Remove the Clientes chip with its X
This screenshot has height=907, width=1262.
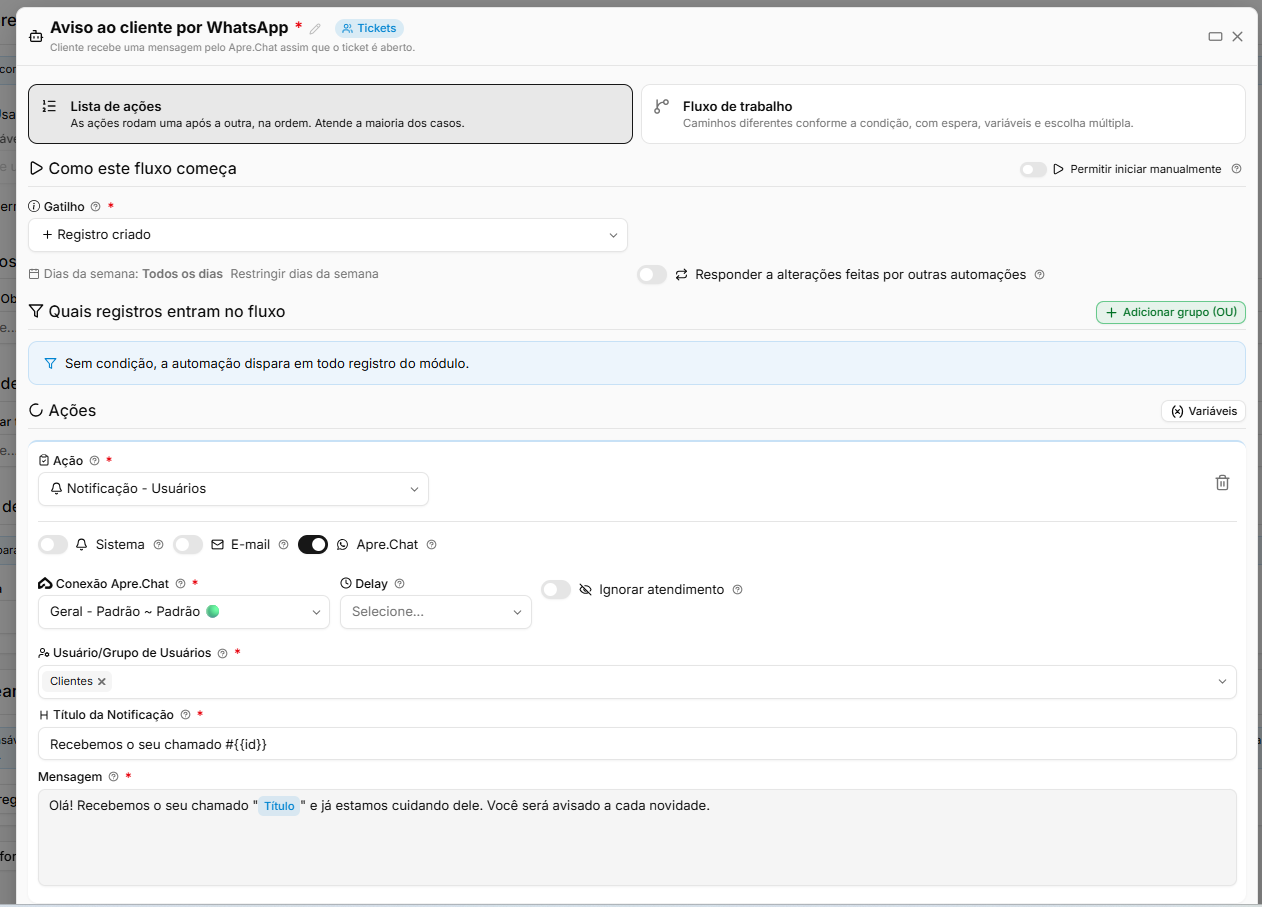point(102,682)
